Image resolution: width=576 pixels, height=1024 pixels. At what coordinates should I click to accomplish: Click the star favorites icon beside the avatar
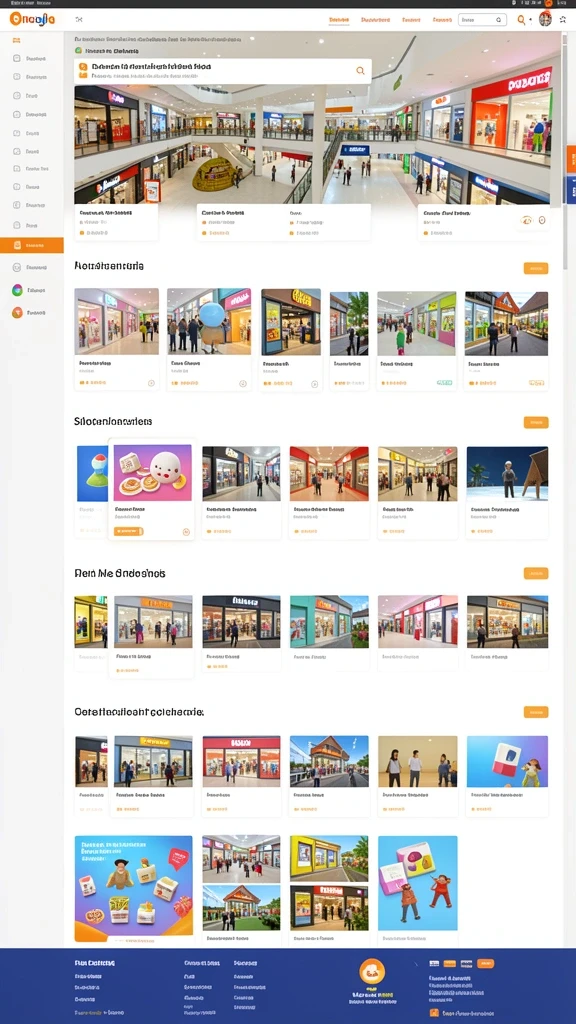[x=563, y=20]
